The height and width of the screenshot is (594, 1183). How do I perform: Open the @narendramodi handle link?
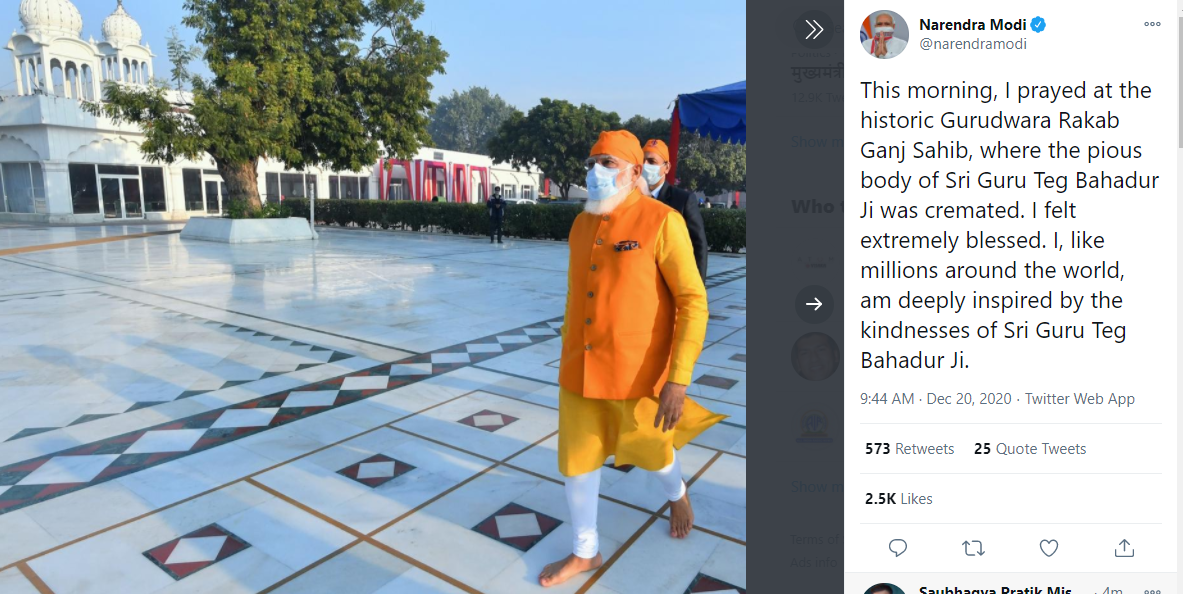[x=973, y=44]
